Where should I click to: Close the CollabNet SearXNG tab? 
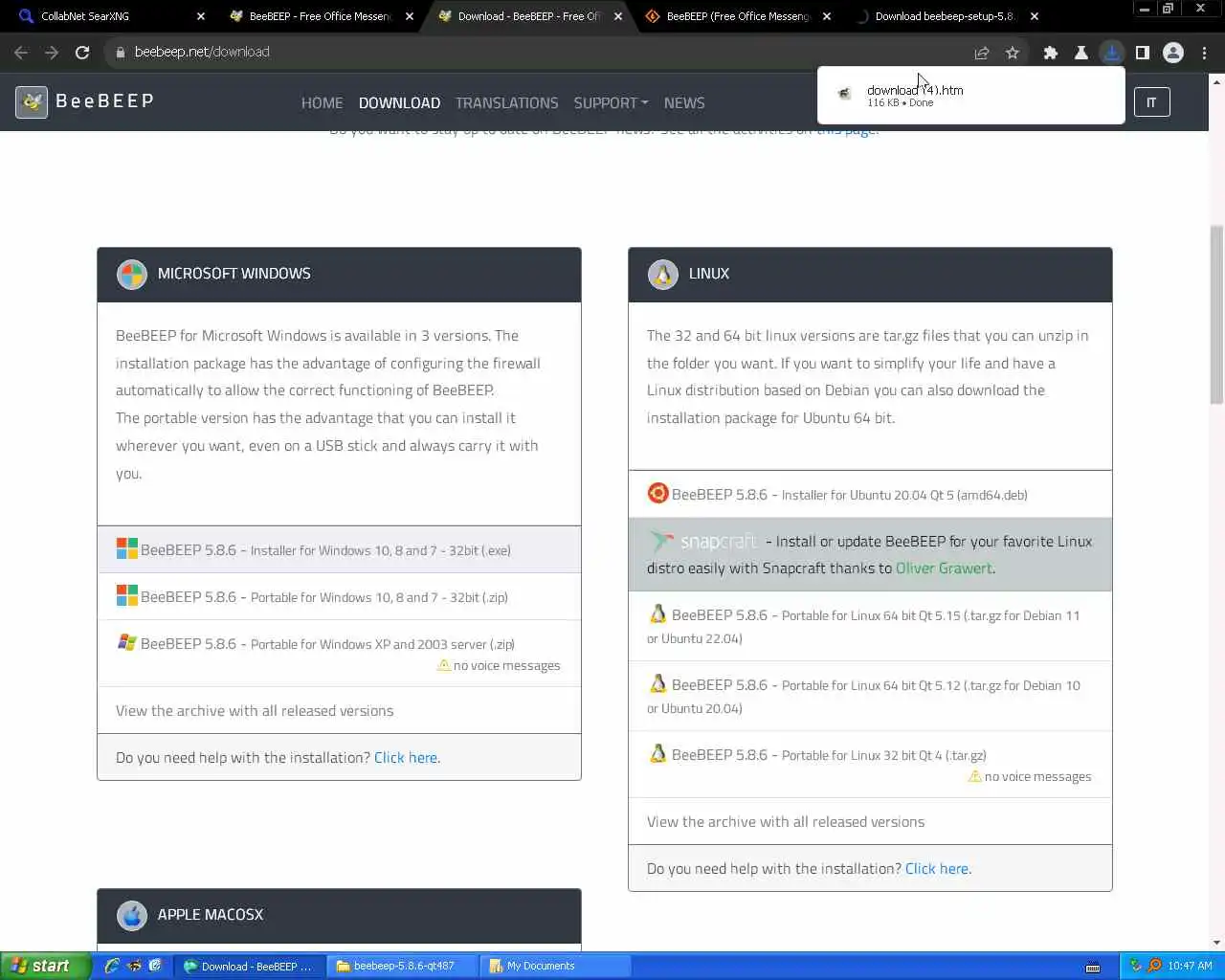pyautogui.click(x=201, y=16)
